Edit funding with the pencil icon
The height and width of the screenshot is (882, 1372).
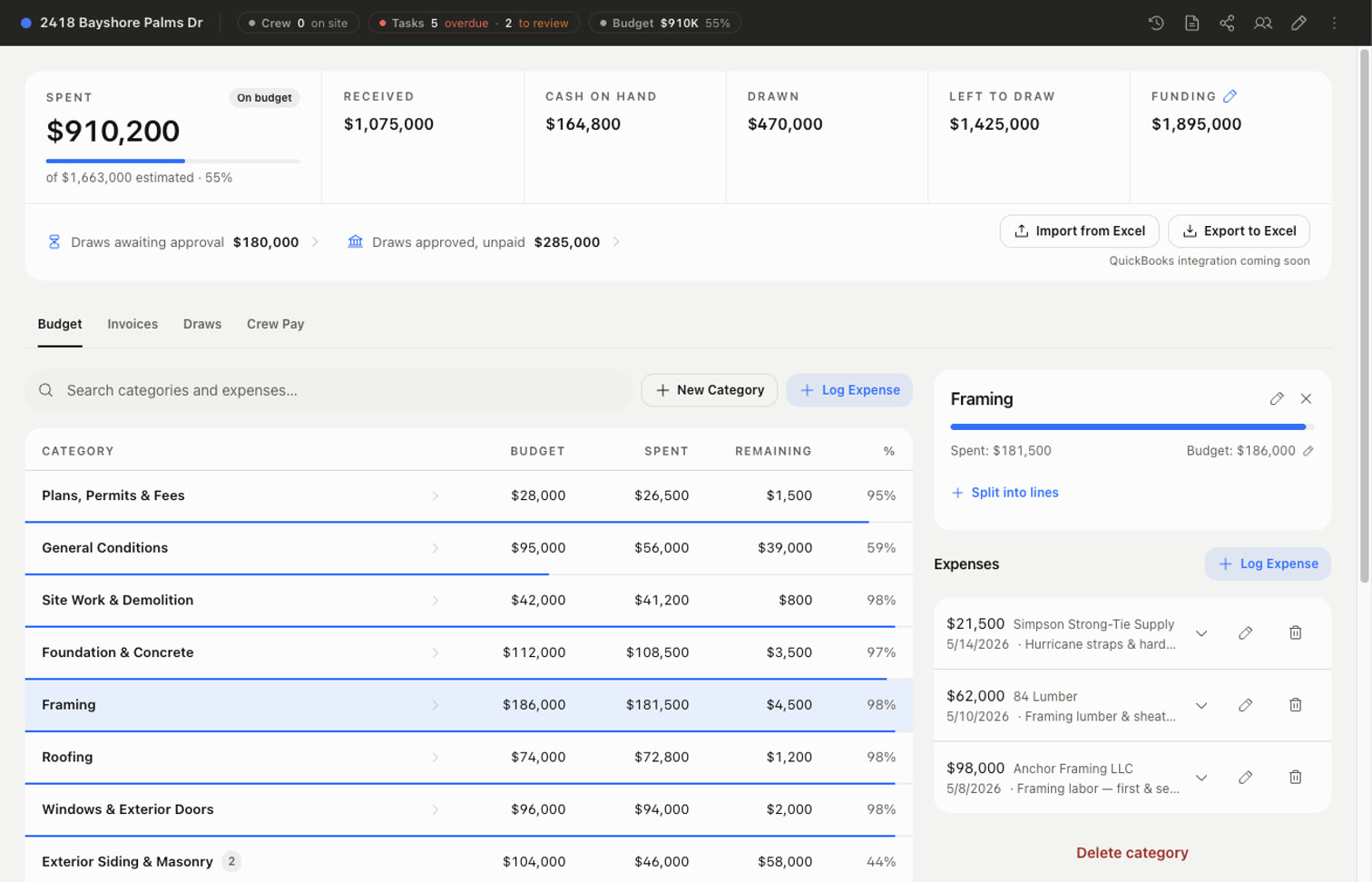1230,96
